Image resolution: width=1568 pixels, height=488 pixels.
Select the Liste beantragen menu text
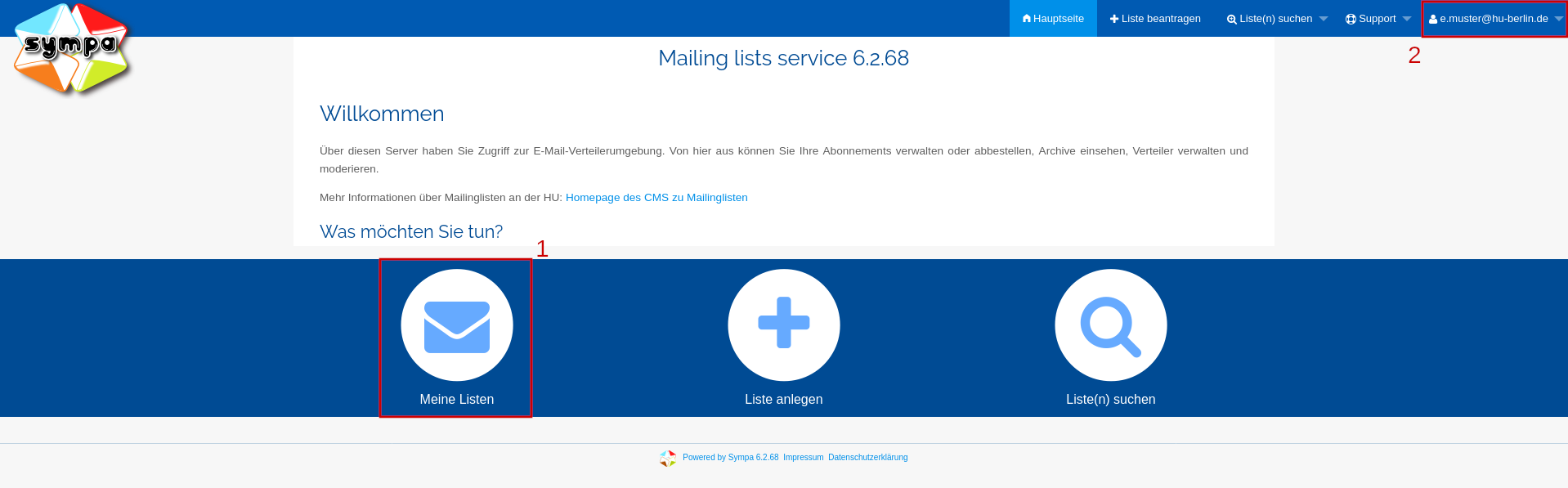click(x=1161, y=19)
